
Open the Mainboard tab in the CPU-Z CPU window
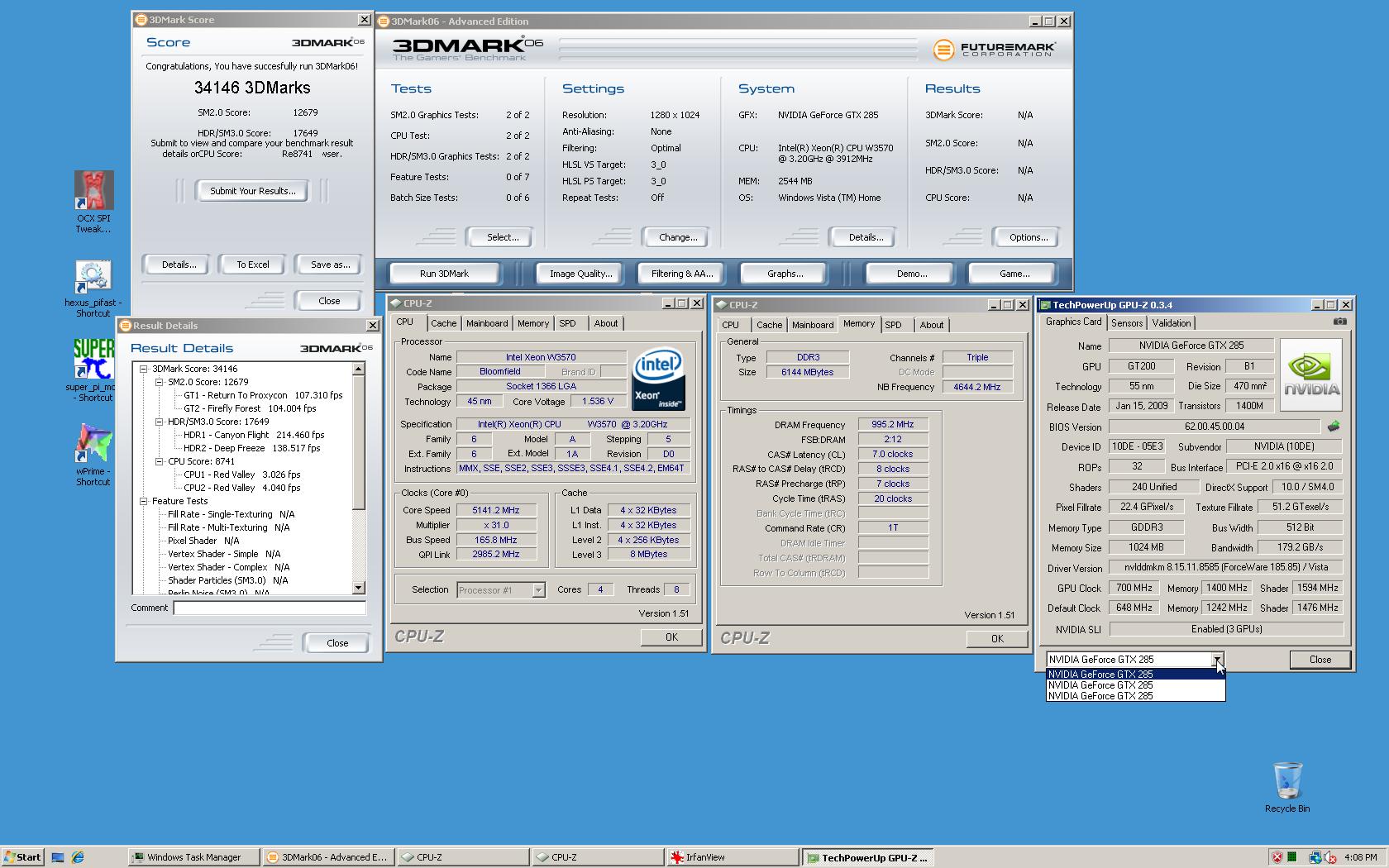pos(487,323)
